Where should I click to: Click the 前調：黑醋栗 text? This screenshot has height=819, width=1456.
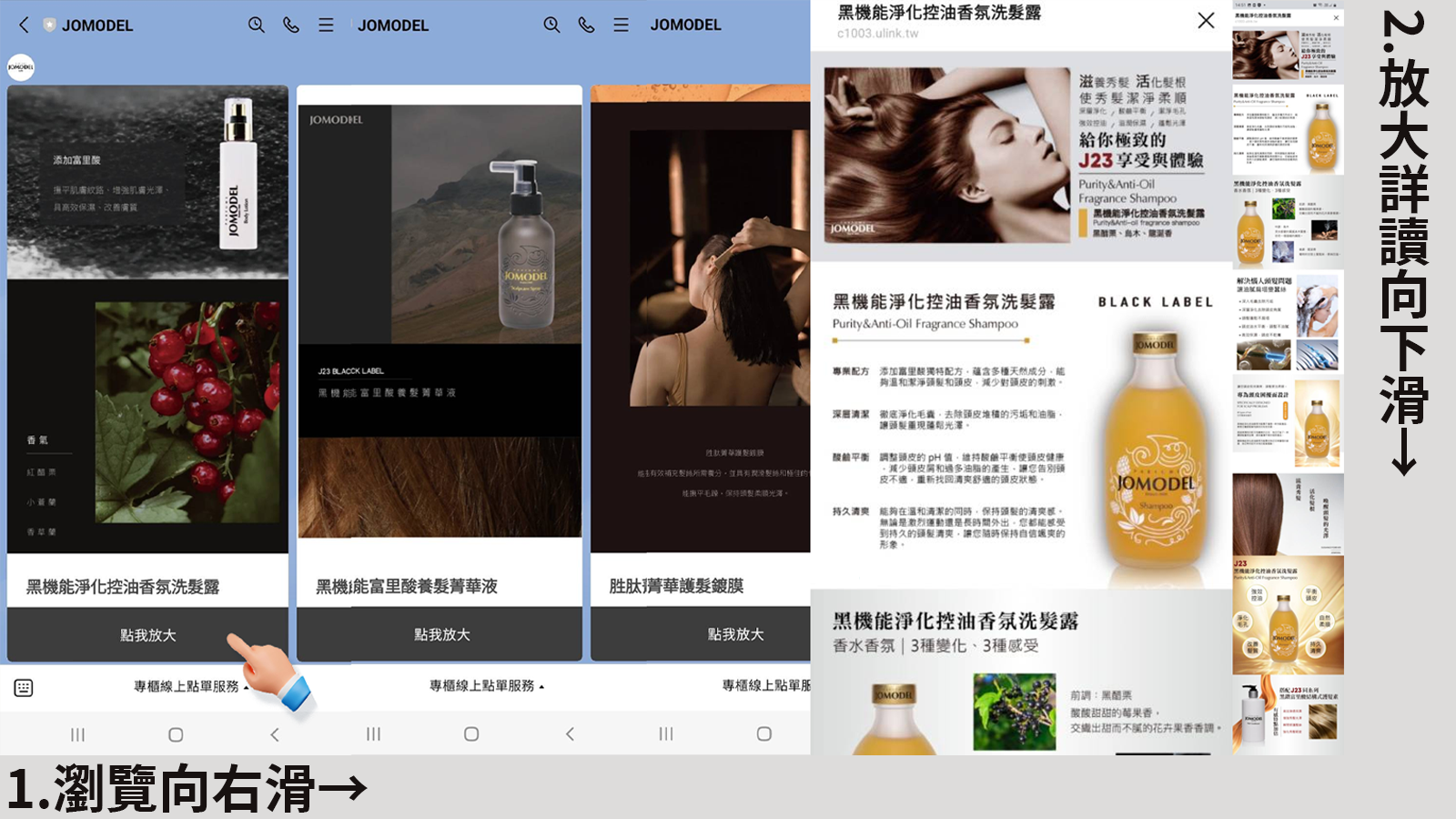tap(1101, 695)
